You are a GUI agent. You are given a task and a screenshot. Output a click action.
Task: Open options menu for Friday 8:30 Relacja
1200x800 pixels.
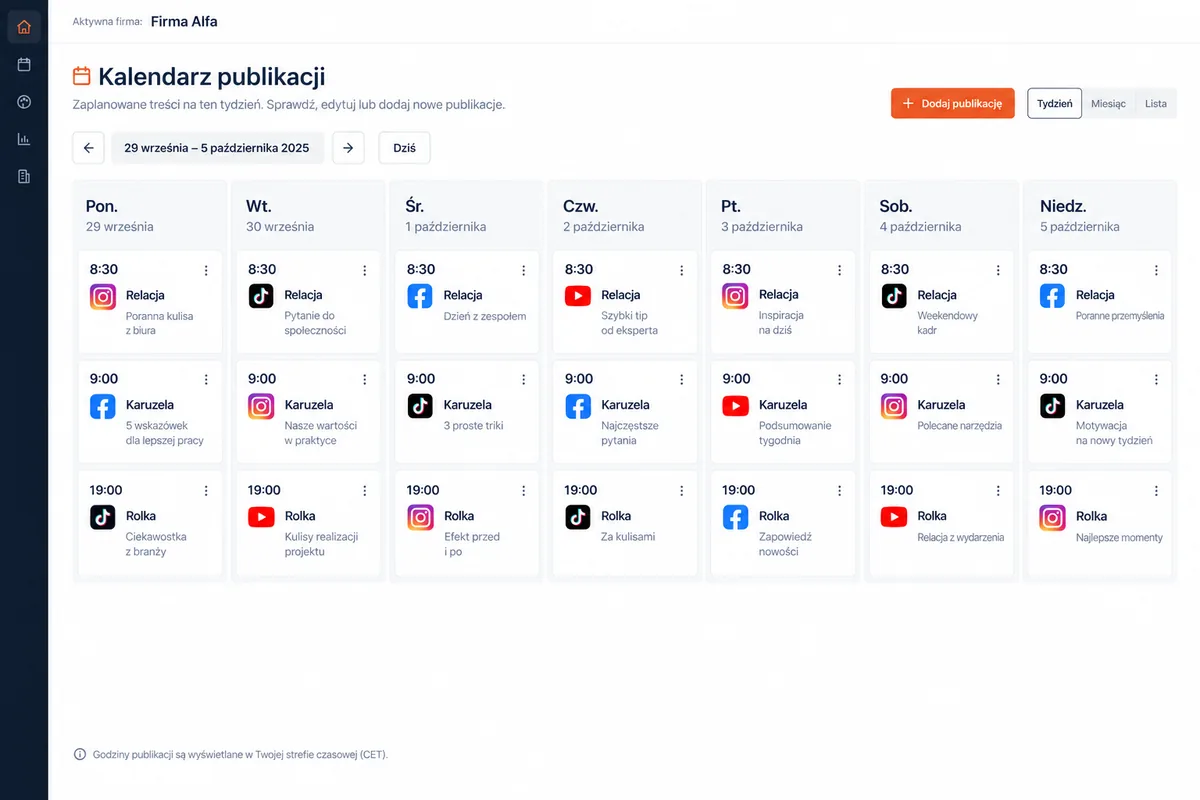tap(839, 270)
